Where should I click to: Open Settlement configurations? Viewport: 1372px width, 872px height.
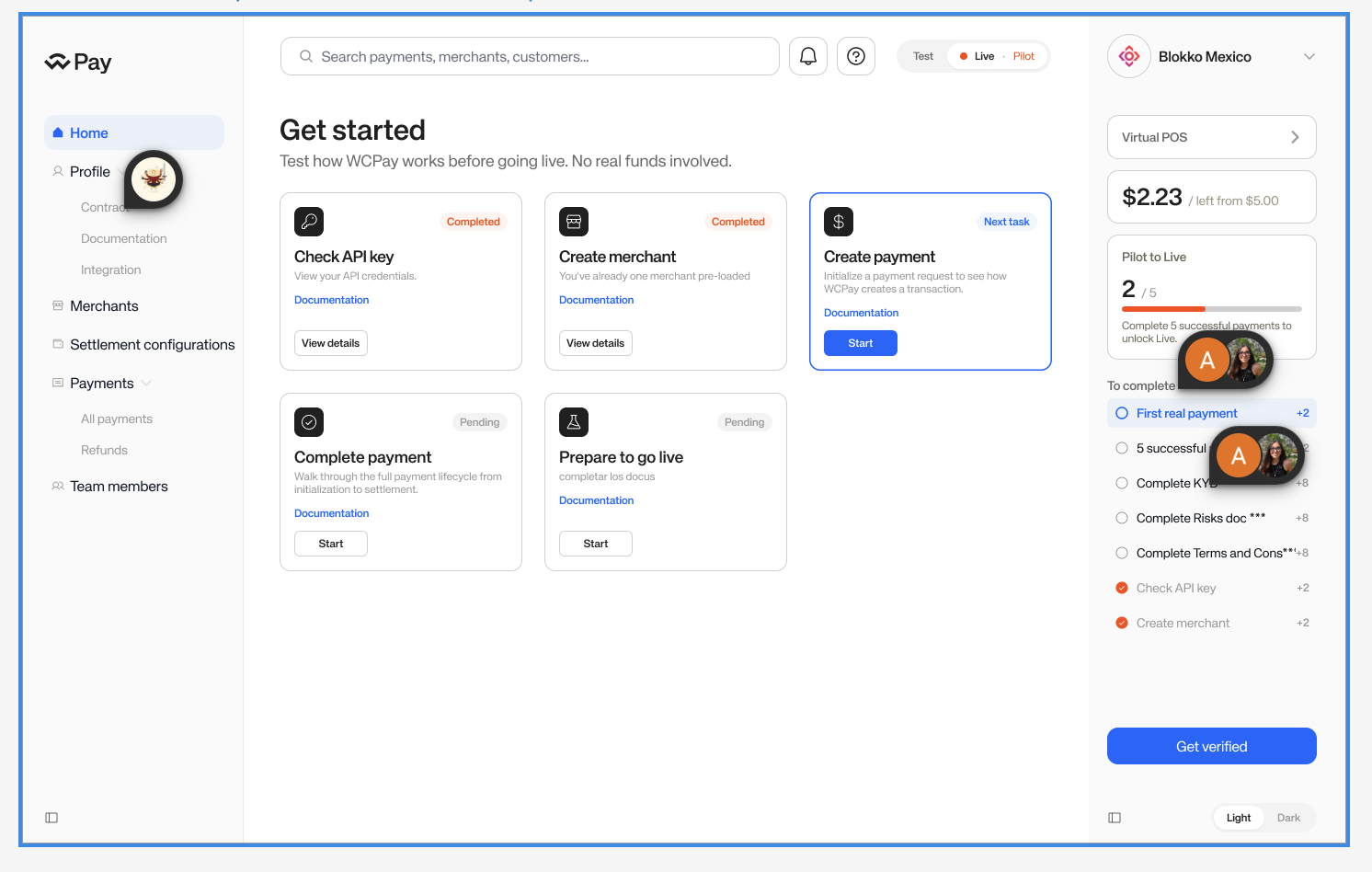(153, 344)
